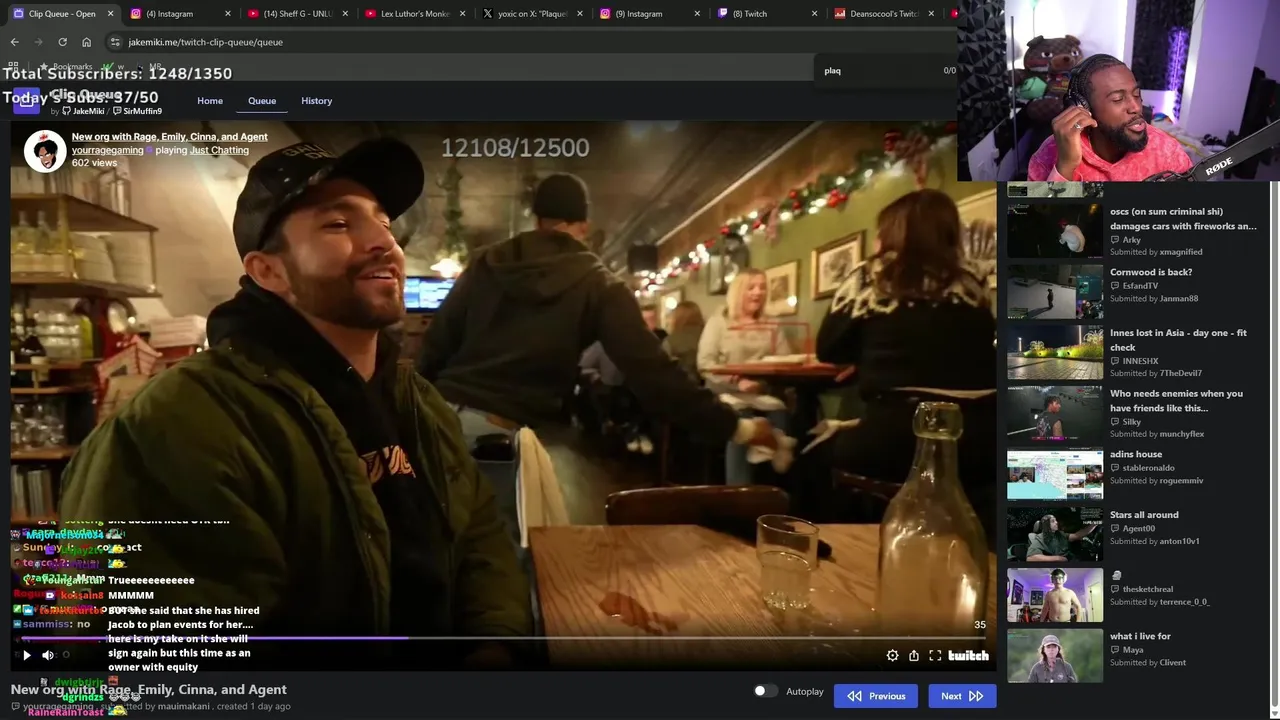
Task: Click the mauimakani submitter name below video
Action: 183,706
